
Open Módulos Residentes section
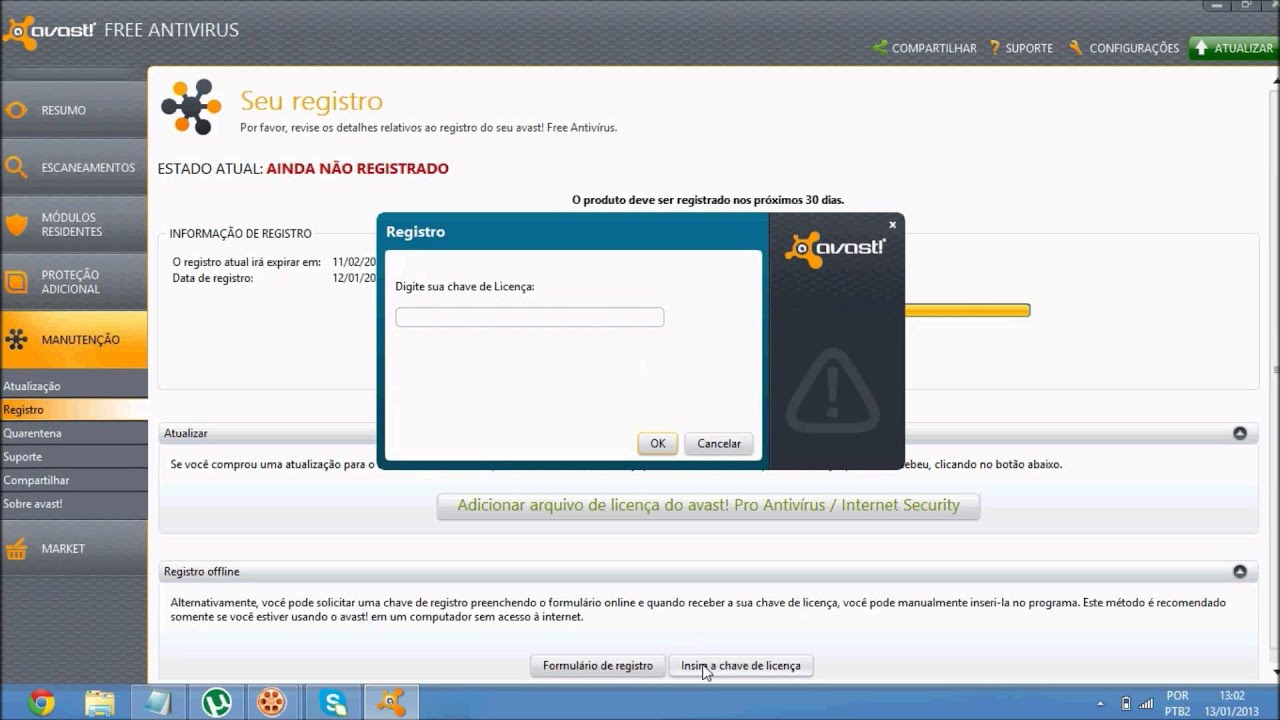[74, 224]
